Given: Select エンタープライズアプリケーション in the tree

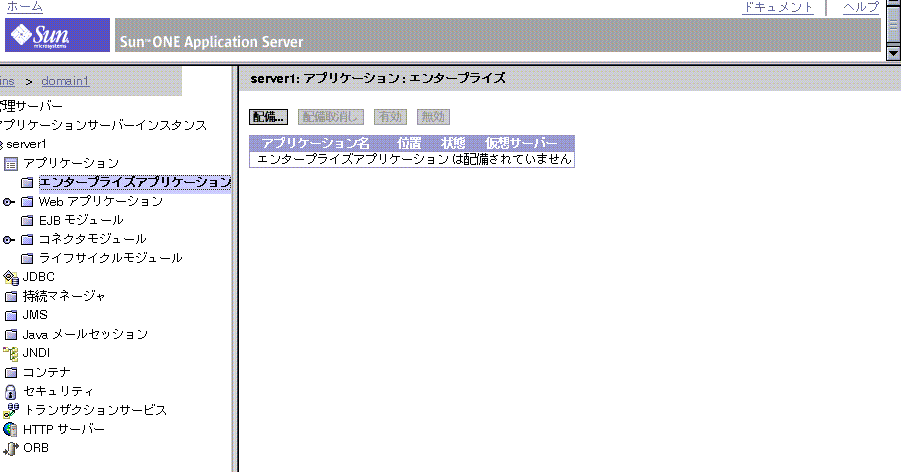Looking at the screenshot, I should (x=134, y=182).
